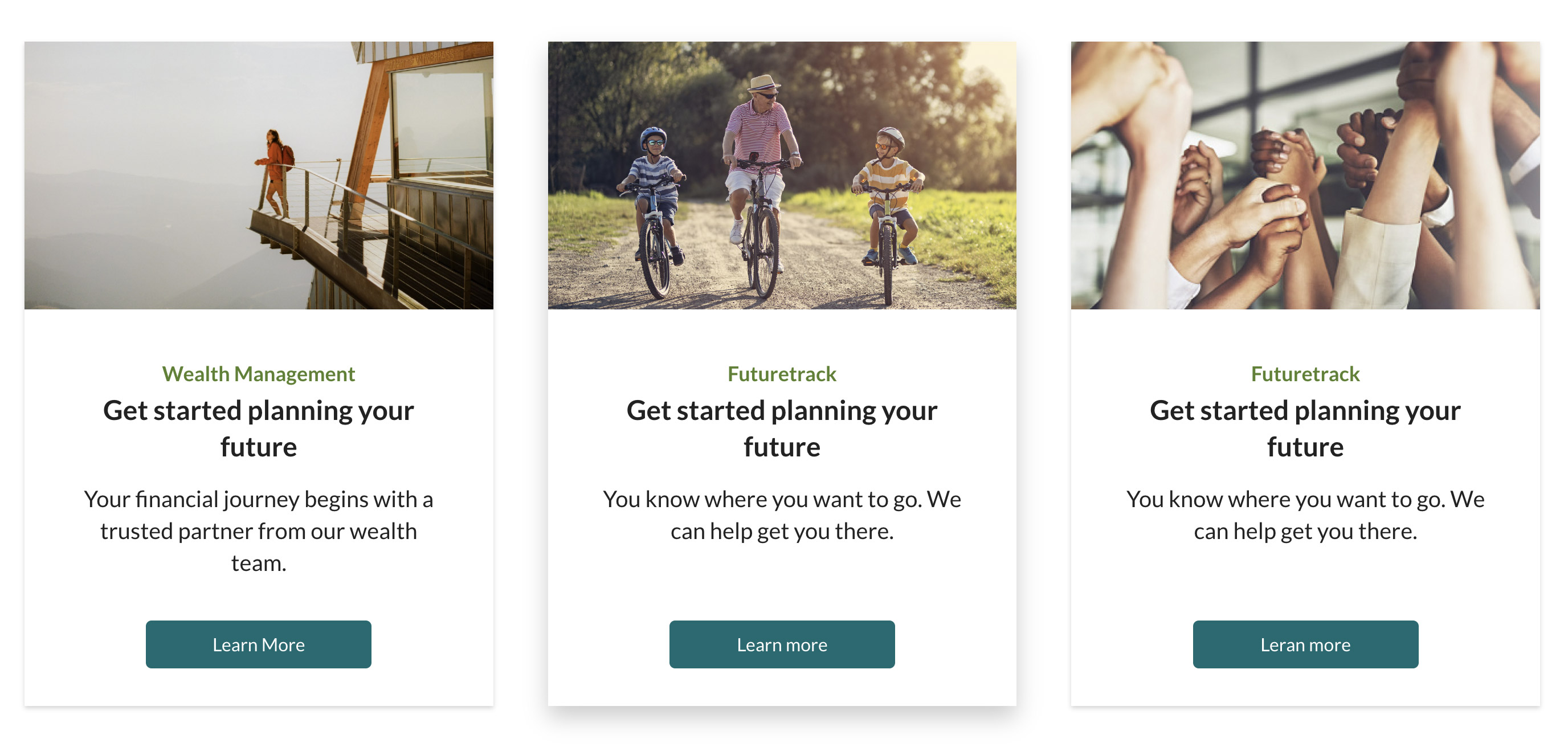The height and width of the screenshot is (751, 1568).
Task: Click the raised clasped hands photo
Action: (1305, 175)
